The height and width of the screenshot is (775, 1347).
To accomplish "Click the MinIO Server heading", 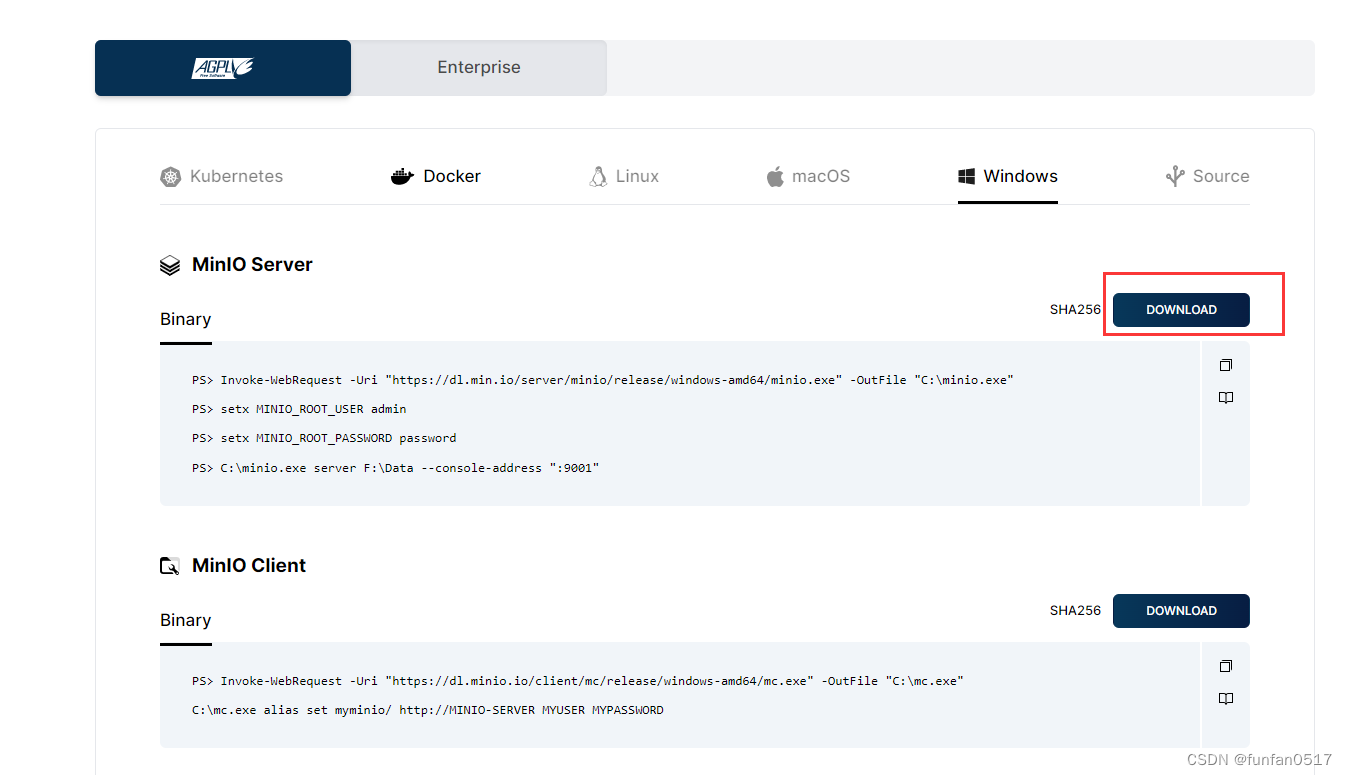I will point(252,265).
